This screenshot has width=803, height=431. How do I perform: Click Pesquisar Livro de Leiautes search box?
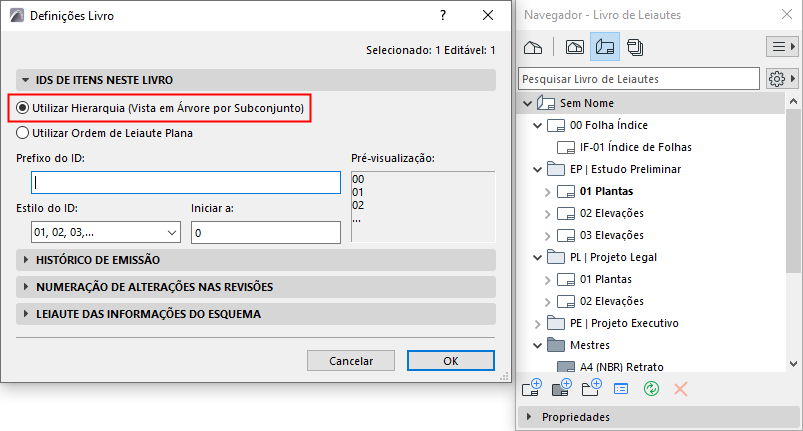tap(639, 79)
